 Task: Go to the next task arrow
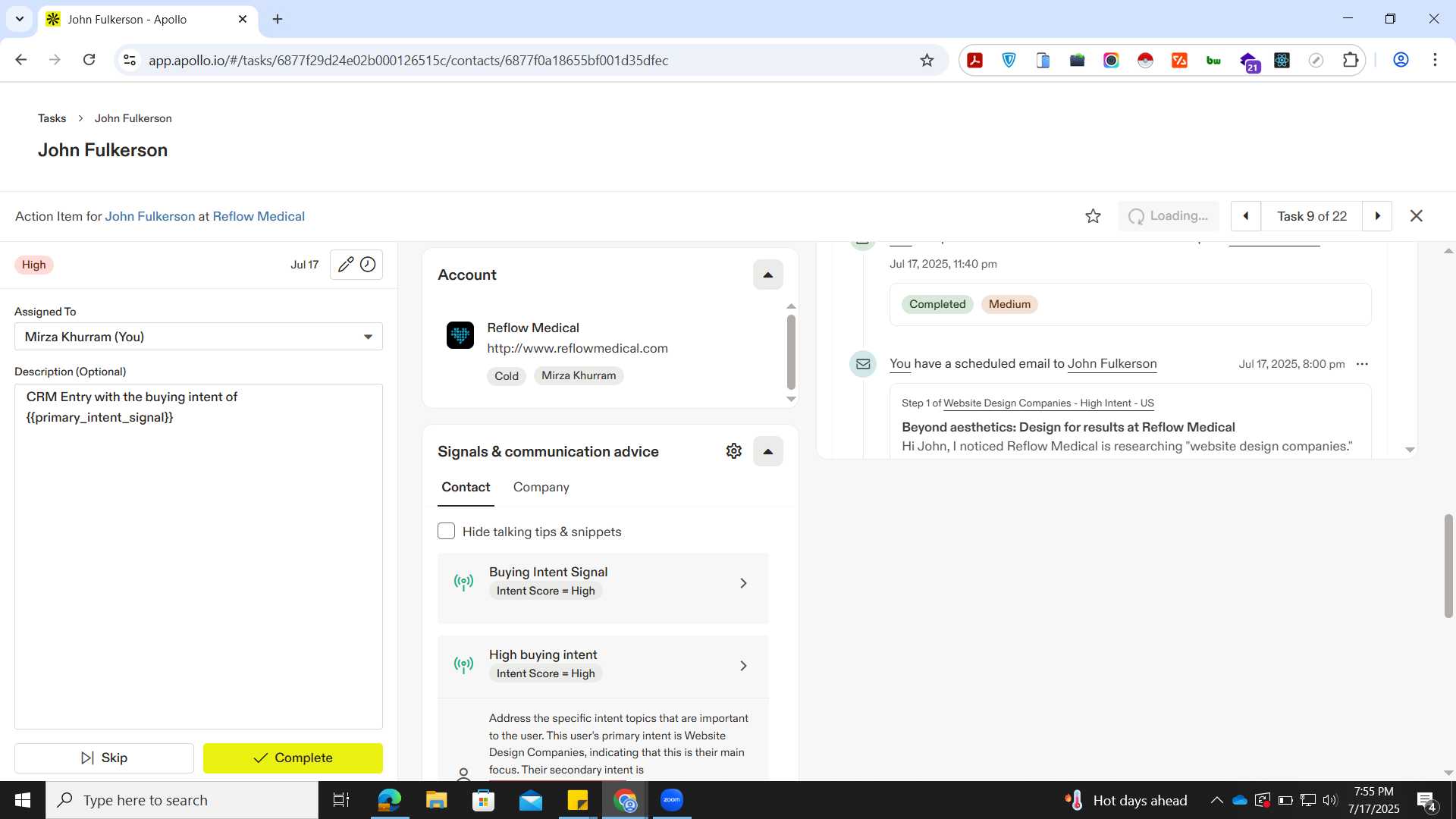[1377, 216]
